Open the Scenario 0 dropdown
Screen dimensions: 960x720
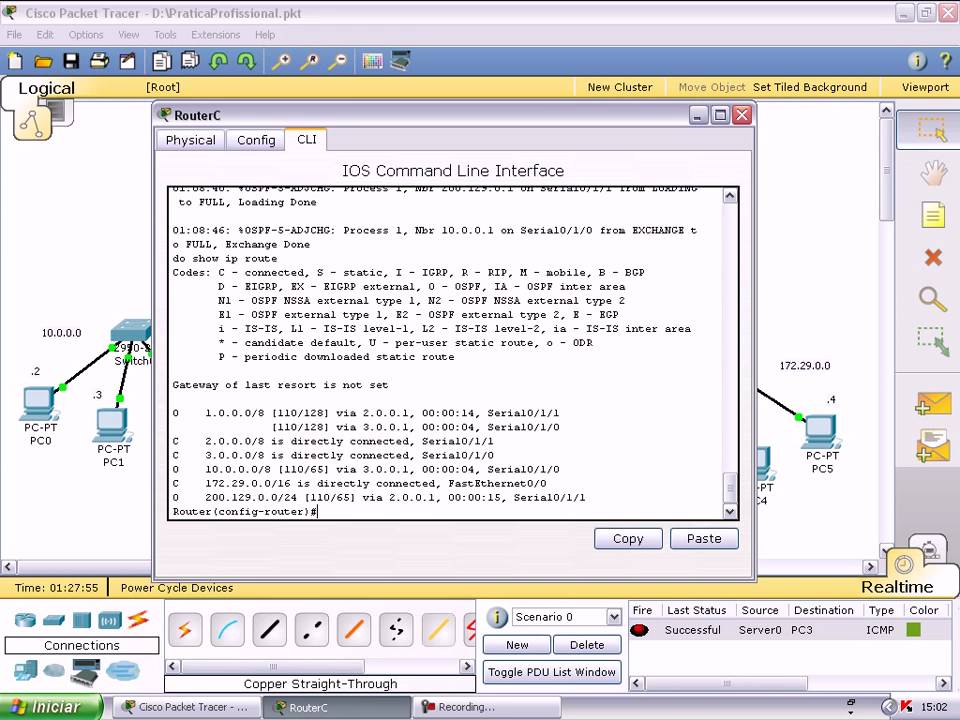tap(613, 617)
